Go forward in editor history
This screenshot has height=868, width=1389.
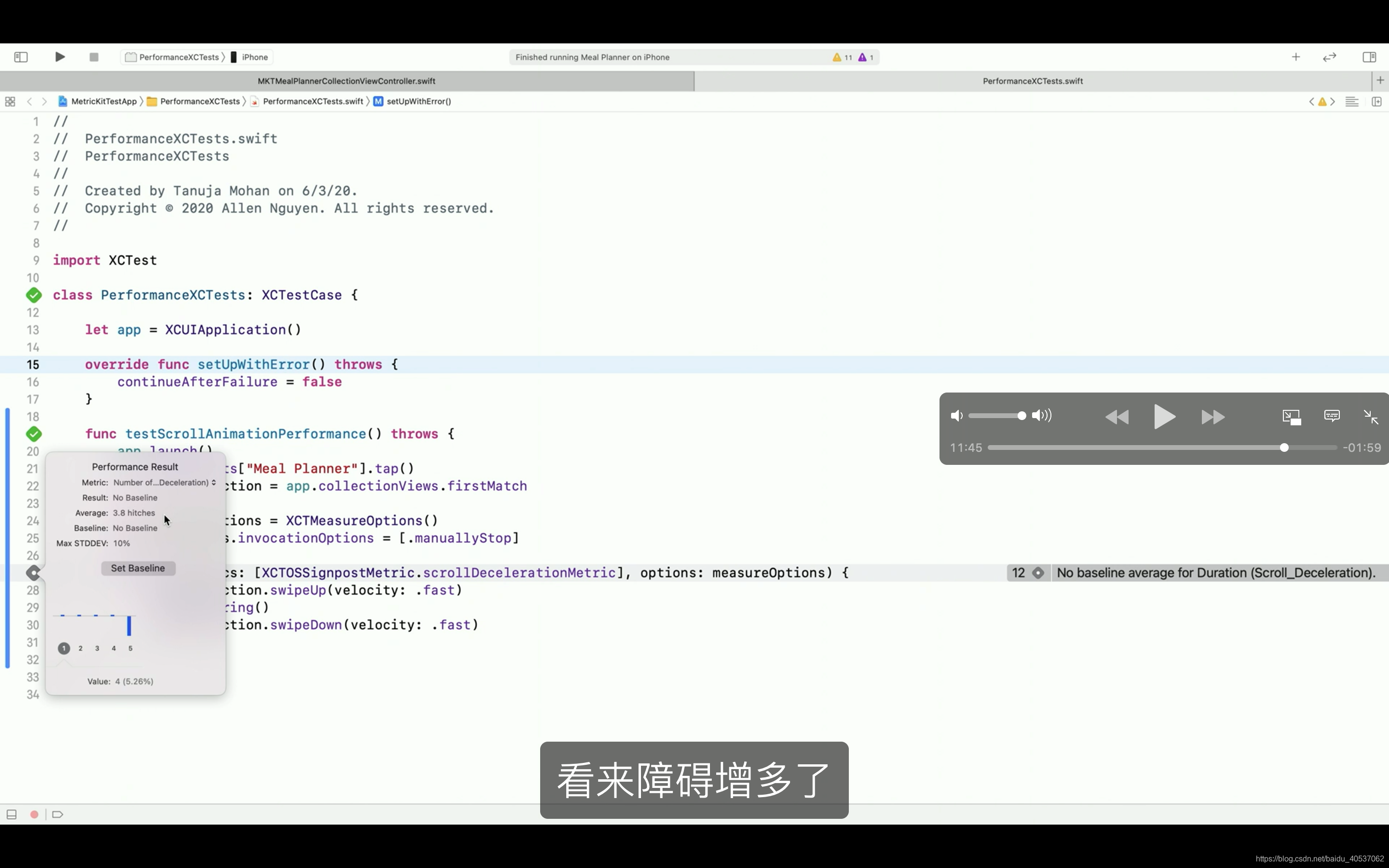[x=44, y=102]
